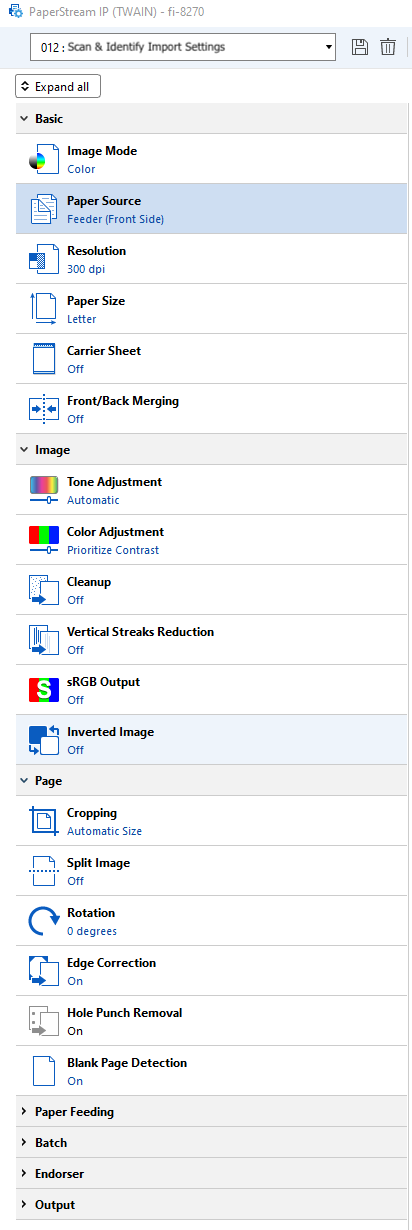The height and width of the screenshot is (1230, 412).
Task: Click the 'Color' value under Image Mode
Action: click(81, 169)
